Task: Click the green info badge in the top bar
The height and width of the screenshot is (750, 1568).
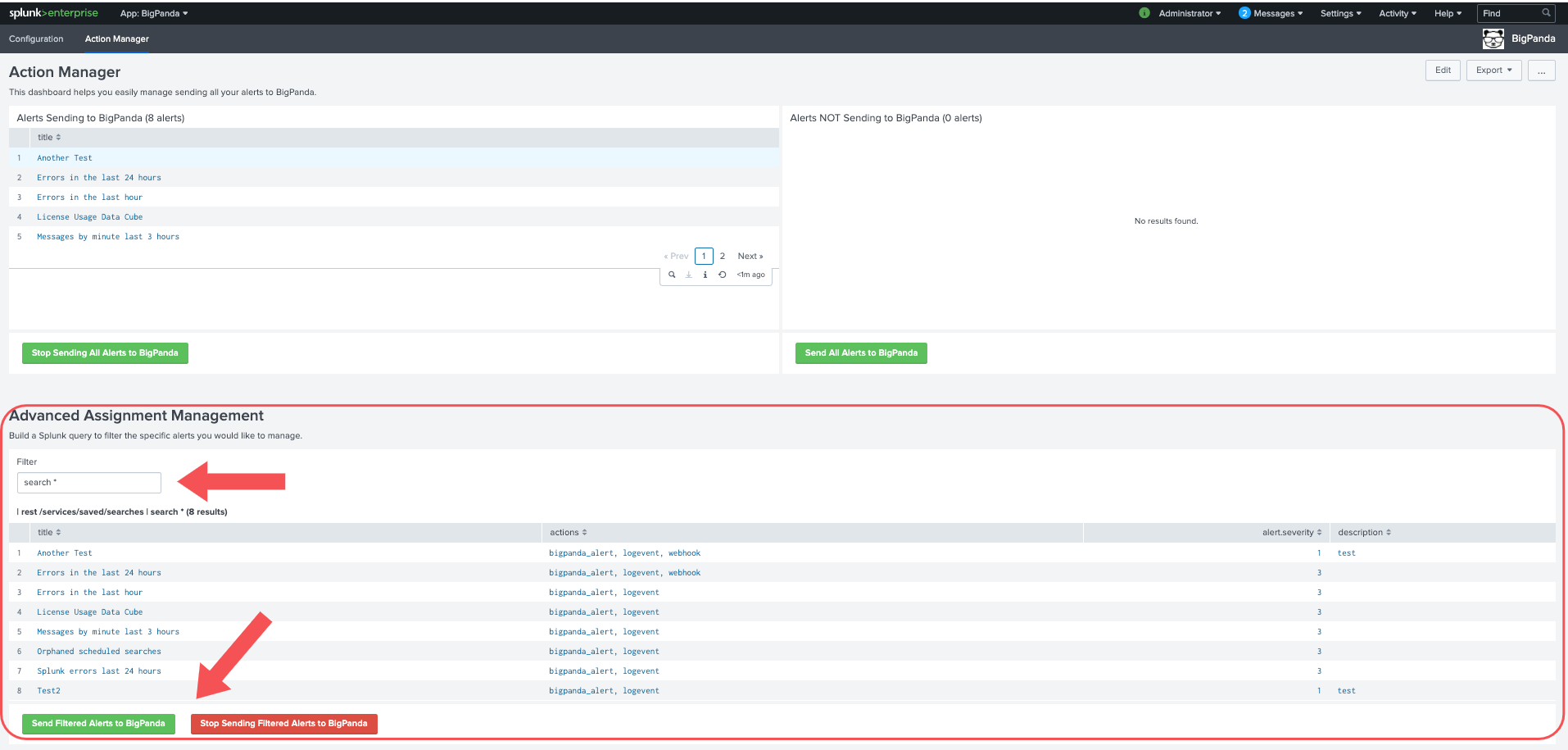Action: pyautogui.click(x=1144, y=12)
